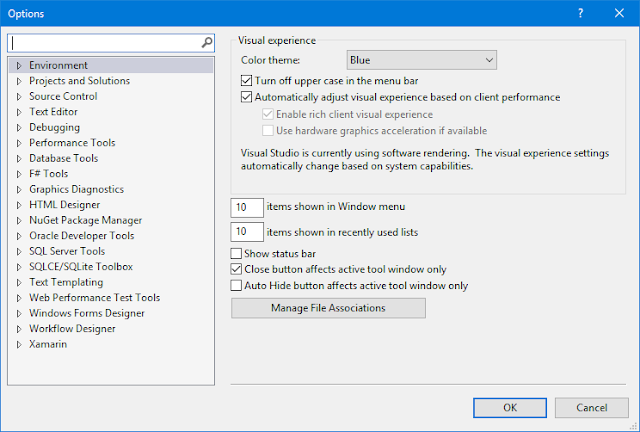Image resolution: width=640 pixels, height=432 pixels.
Task: Click Manage File Associations button
Action: coord(328,308)
